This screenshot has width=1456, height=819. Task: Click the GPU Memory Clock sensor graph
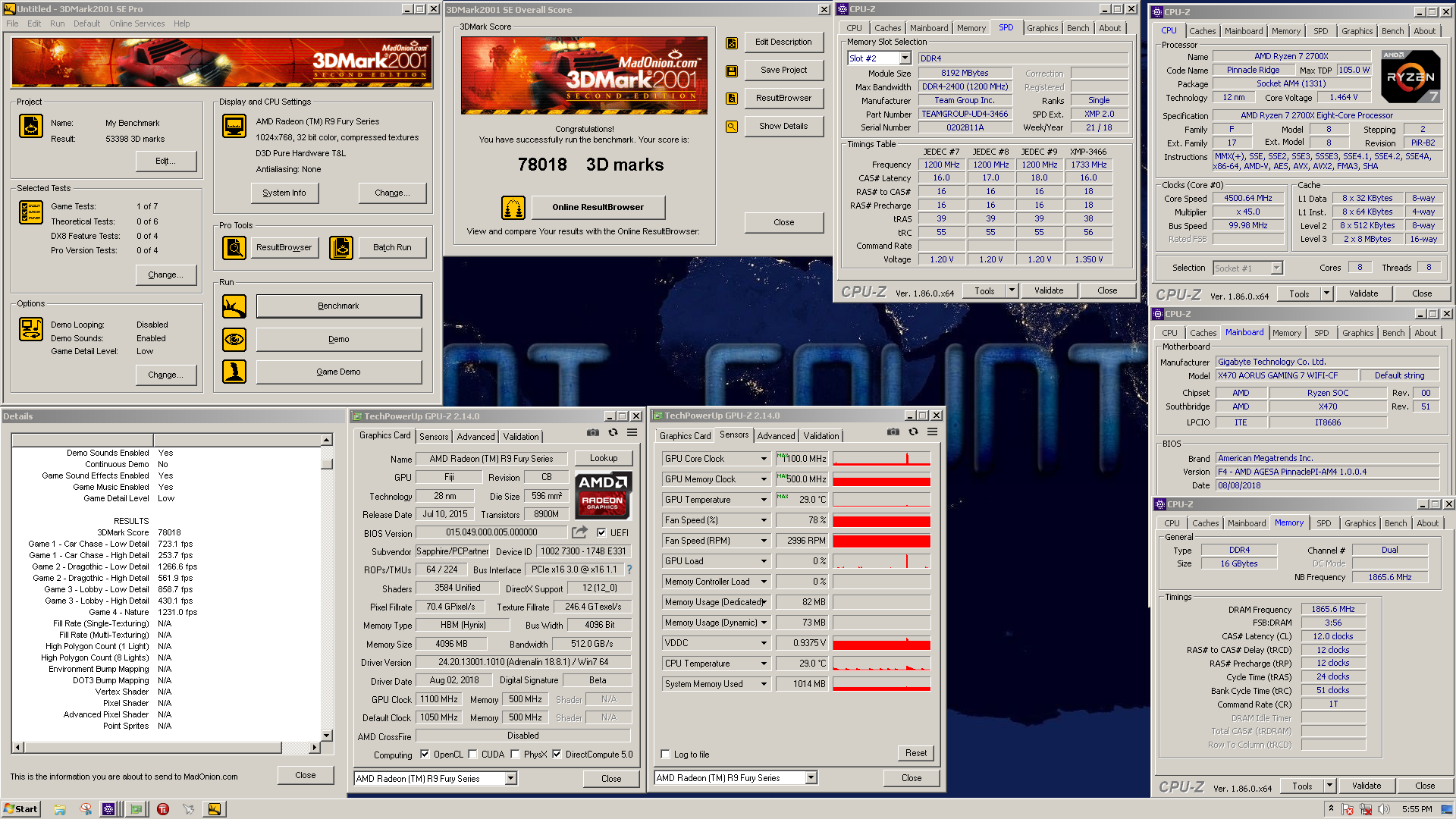[881, 479]
